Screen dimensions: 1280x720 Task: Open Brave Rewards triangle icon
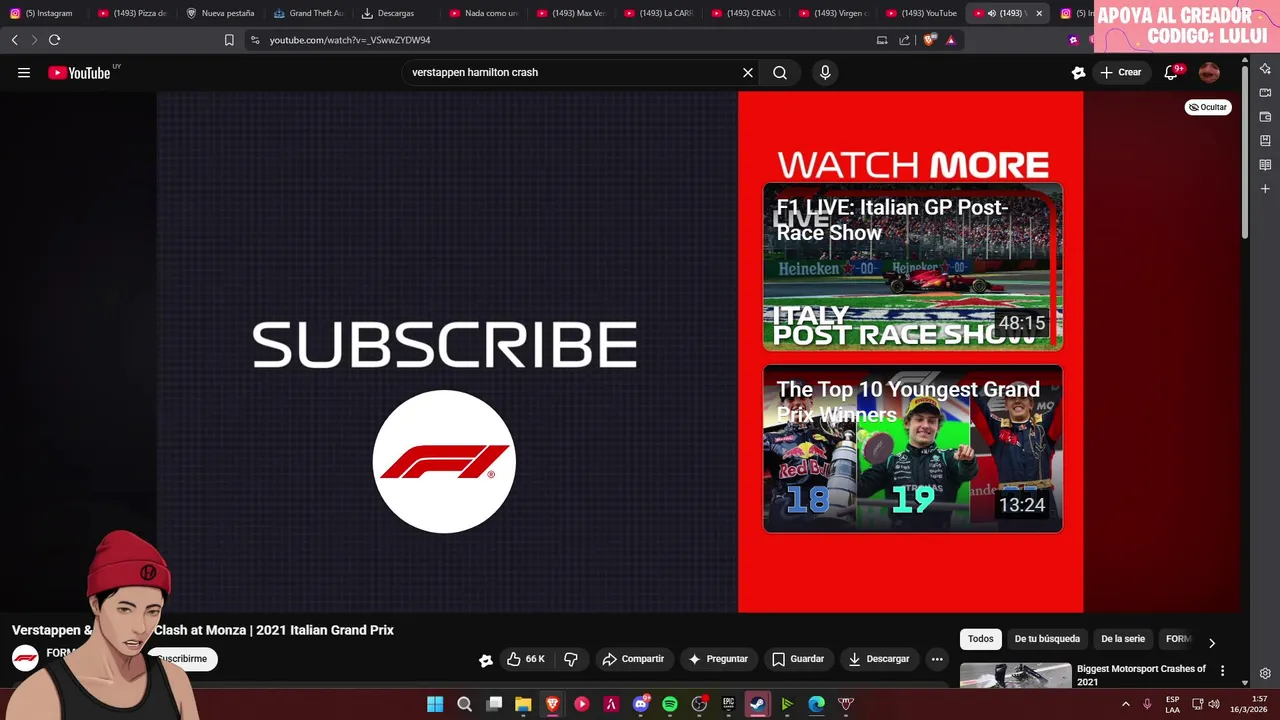coord(951,40)
